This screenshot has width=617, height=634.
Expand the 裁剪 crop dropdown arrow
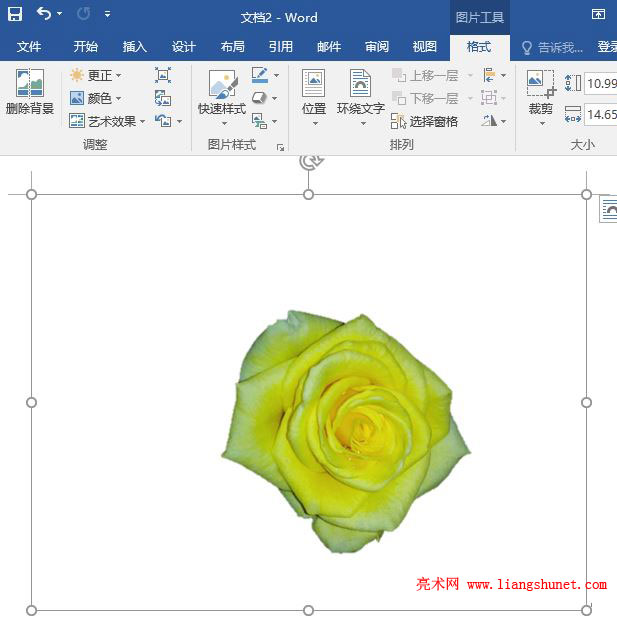[x=542, y=123]
